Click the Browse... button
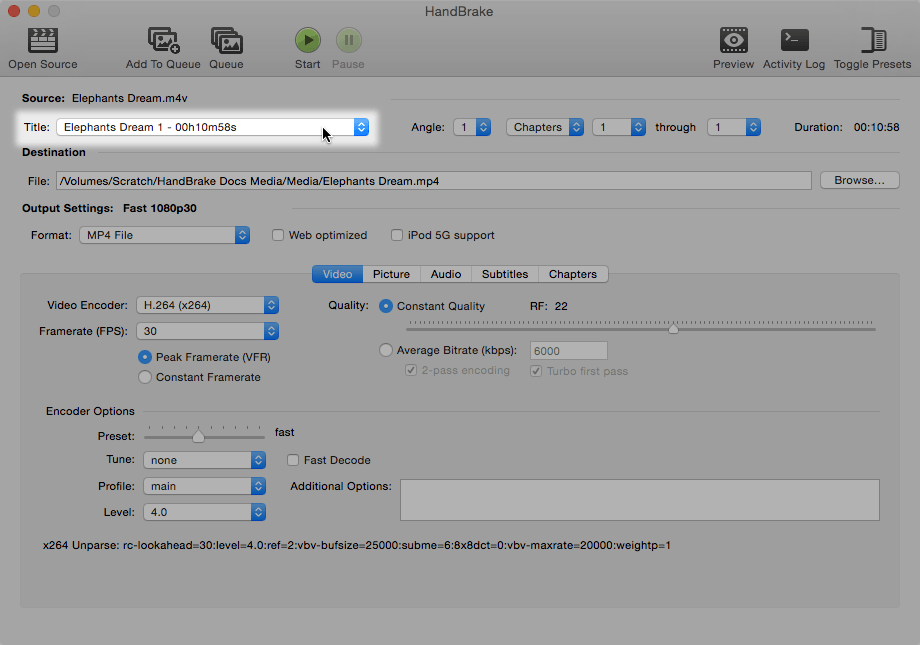920x645 pixels. (x=859, y=181)
